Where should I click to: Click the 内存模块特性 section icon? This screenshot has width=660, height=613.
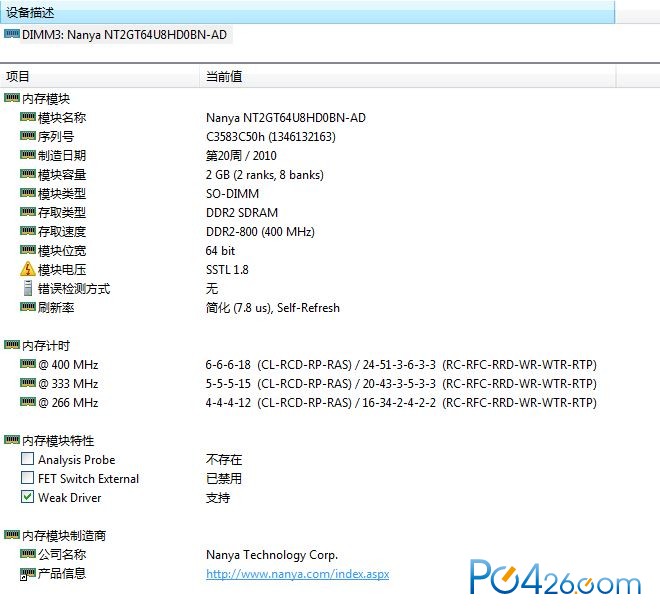[12, 440]
